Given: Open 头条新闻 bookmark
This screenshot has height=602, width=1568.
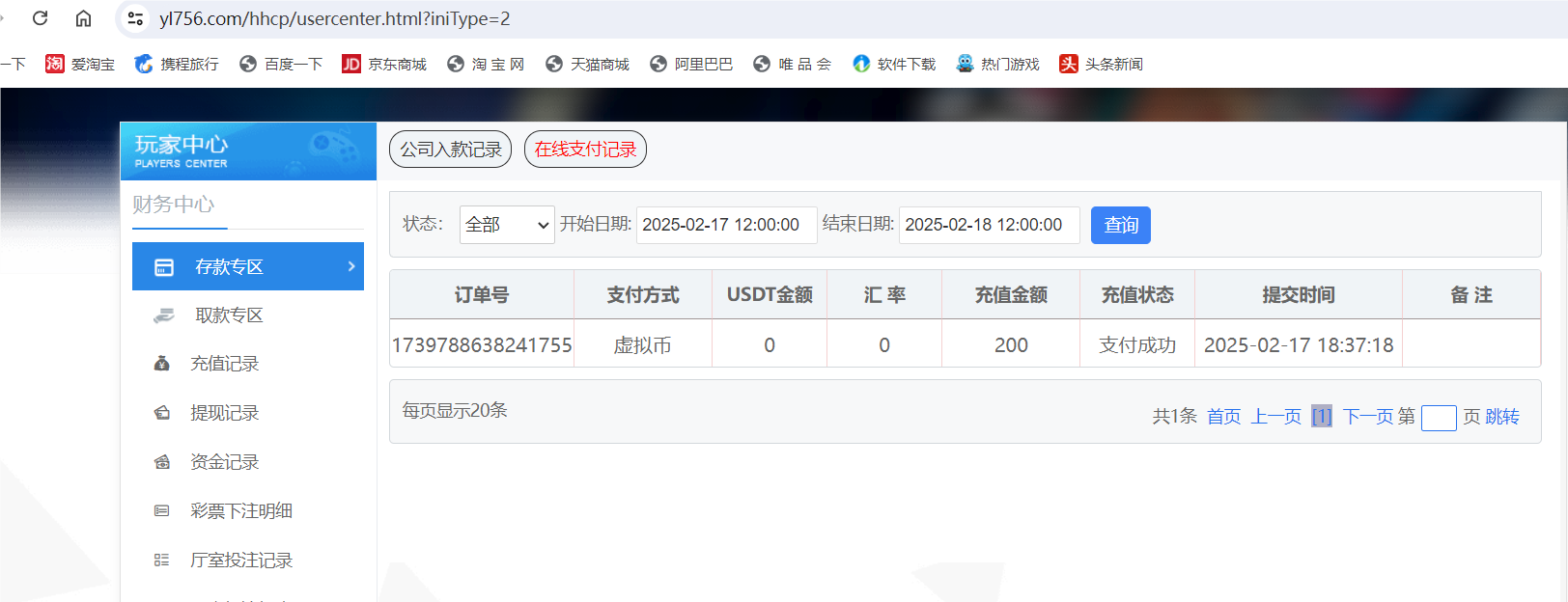Looking at the screenshot, I should [x=1102, y=64].
